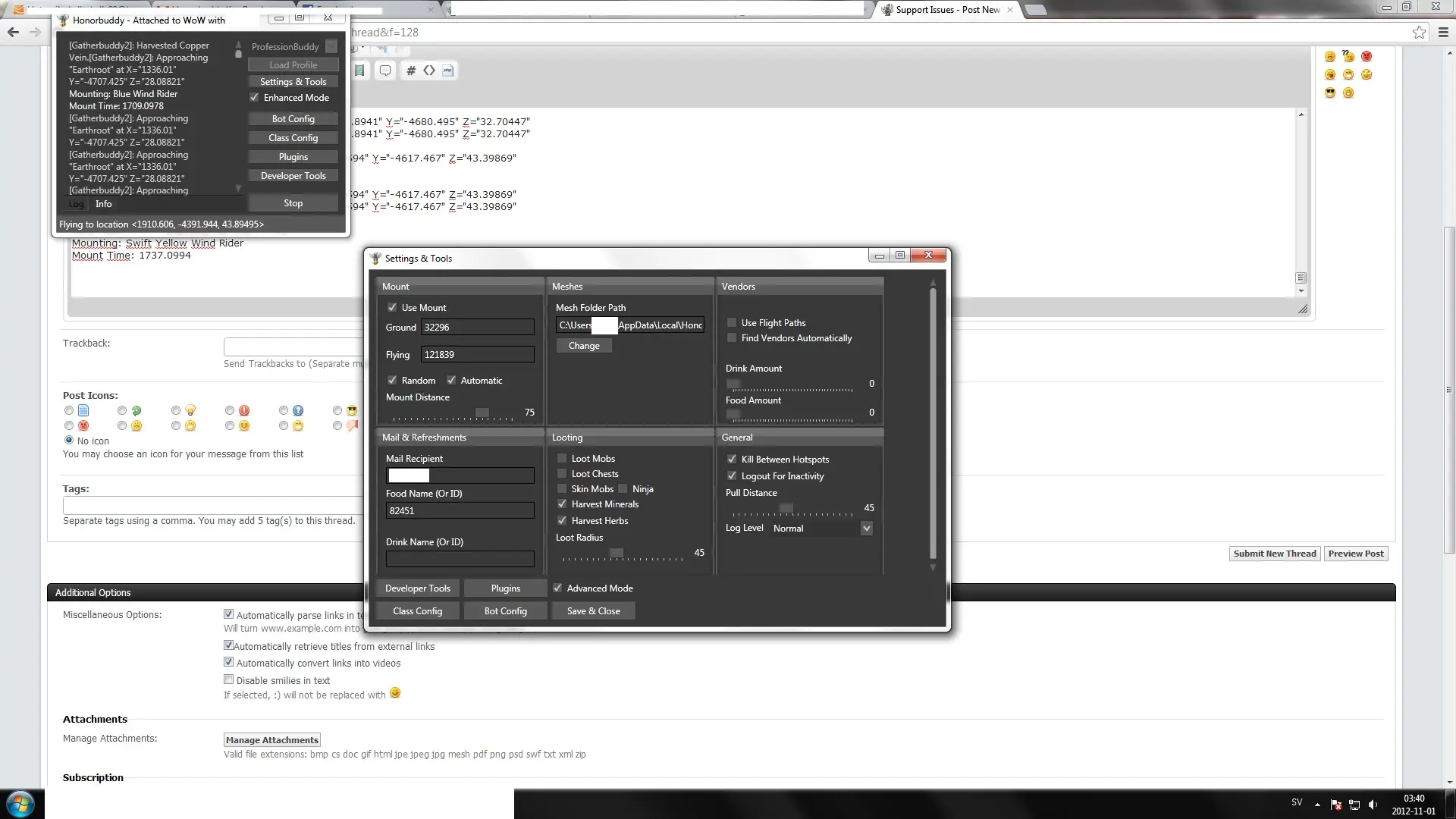This screenshot has width=1456, height=819.
Task: Open Bot Config in Settings & Tools window
Action: 506,610
